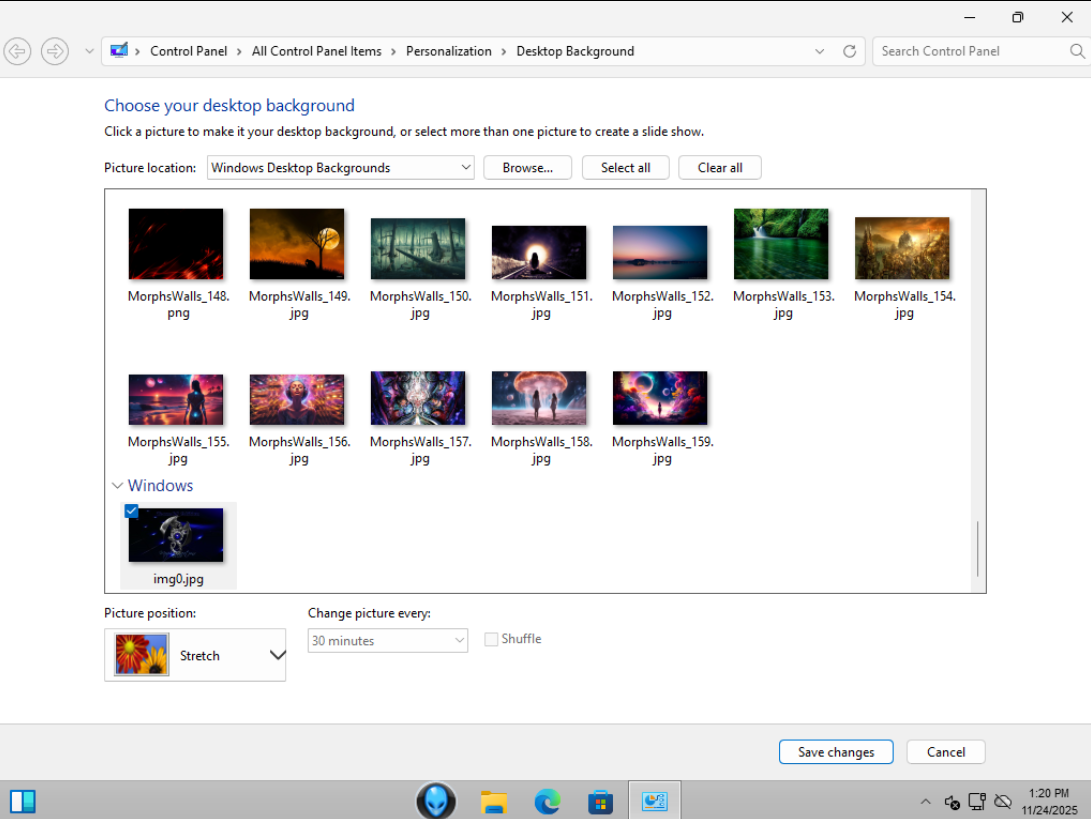This screenshot has height=819, width=1091.
Task: Uncheck the img0.jpg checkbox
Action: pos(132,511)
